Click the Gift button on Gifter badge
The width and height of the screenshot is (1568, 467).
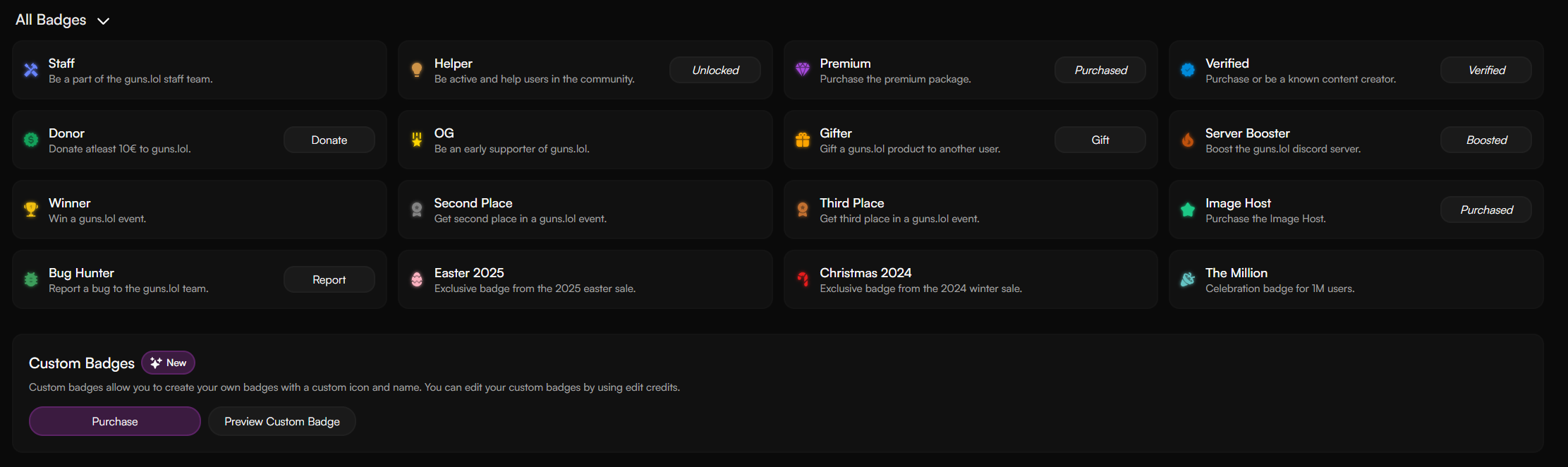click(1100, 140)
